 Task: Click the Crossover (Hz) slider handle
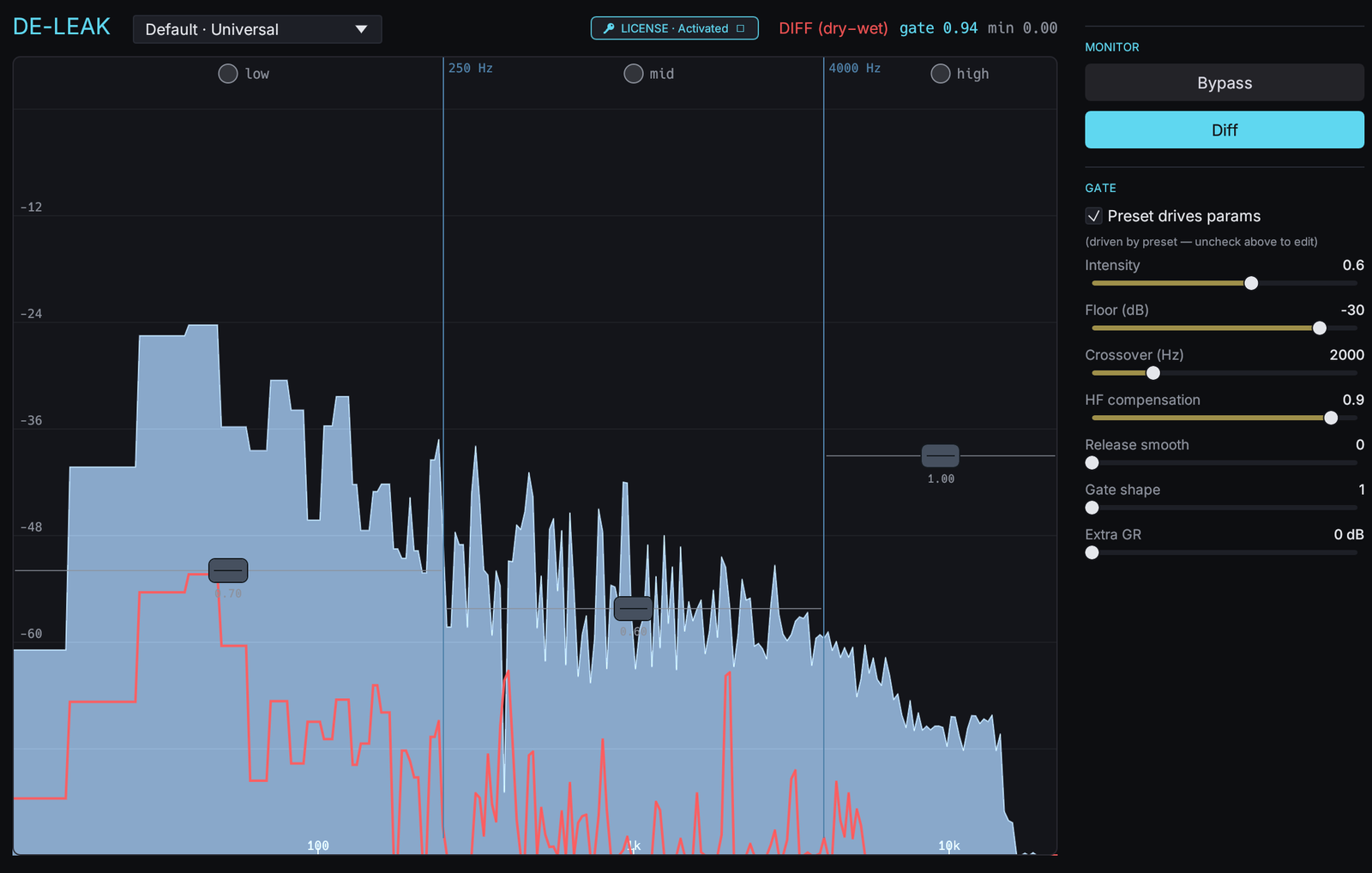(x=1153, y=373)
